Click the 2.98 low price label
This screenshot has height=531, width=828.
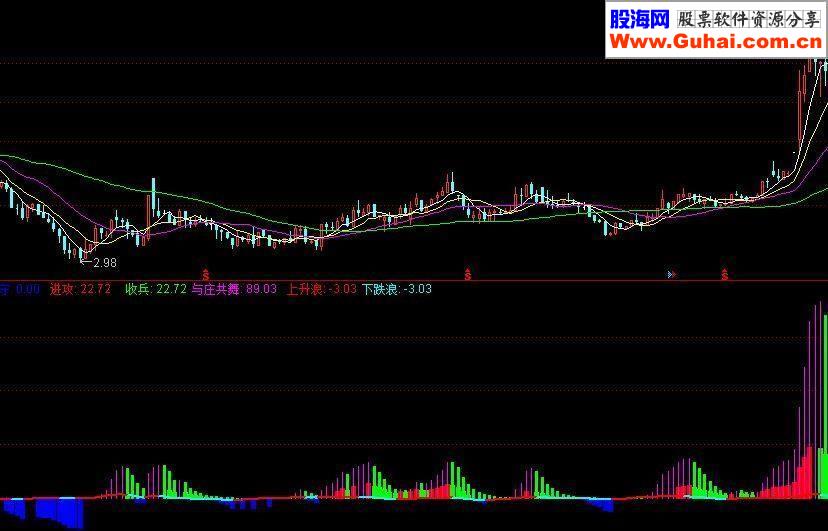pos(105,262)
